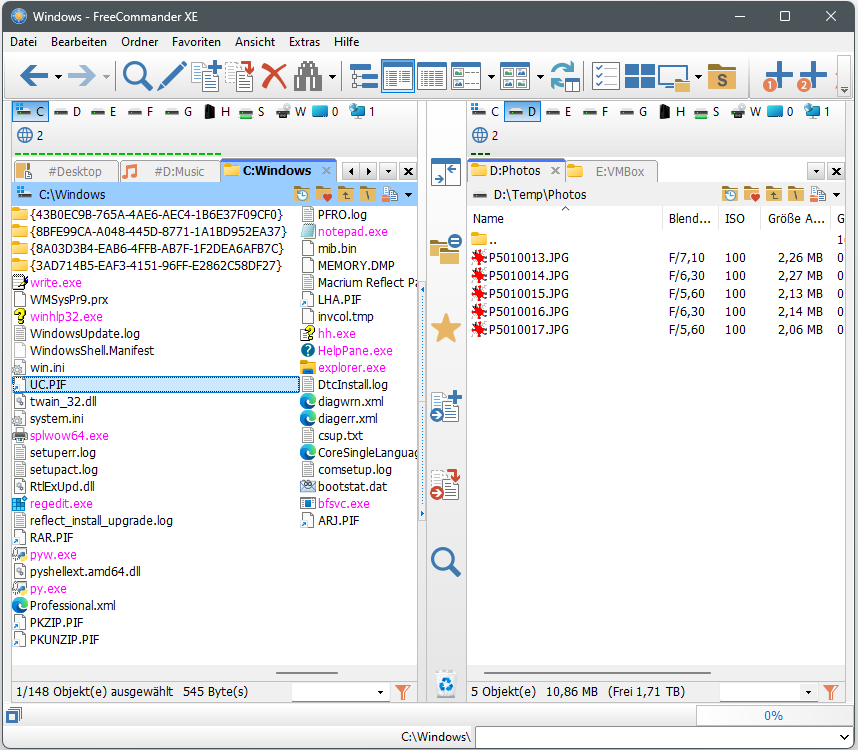Screen dimensions: 858x750
Task: Open the Favoriten menu
Action: point(196,42)
